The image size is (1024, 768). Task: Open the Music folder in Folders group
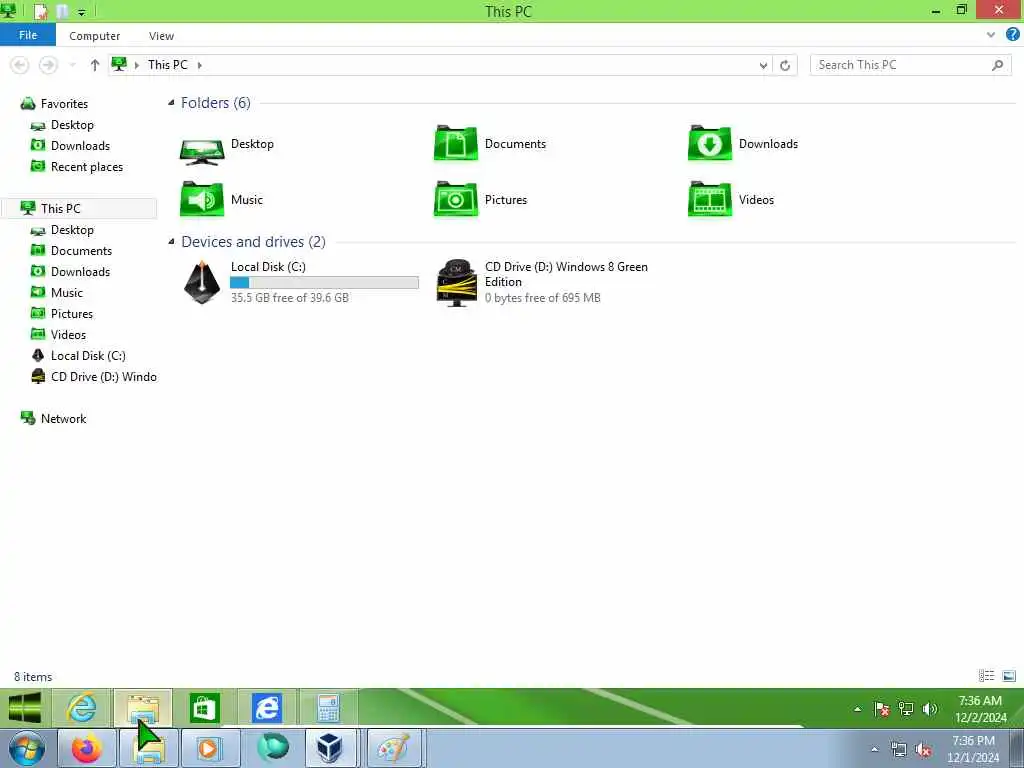click(221, 200)
